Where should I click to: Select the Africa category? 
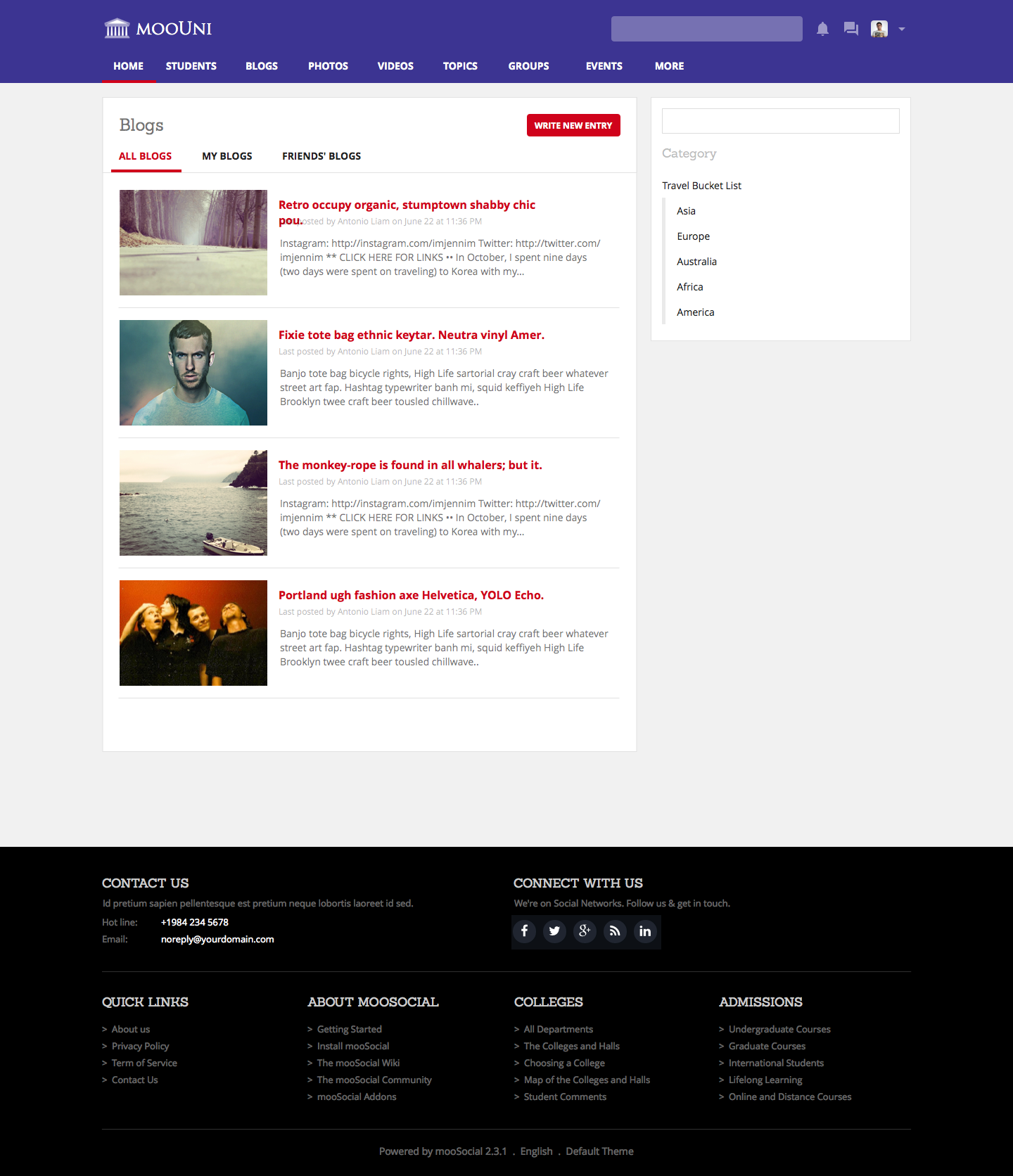(689, 287)
